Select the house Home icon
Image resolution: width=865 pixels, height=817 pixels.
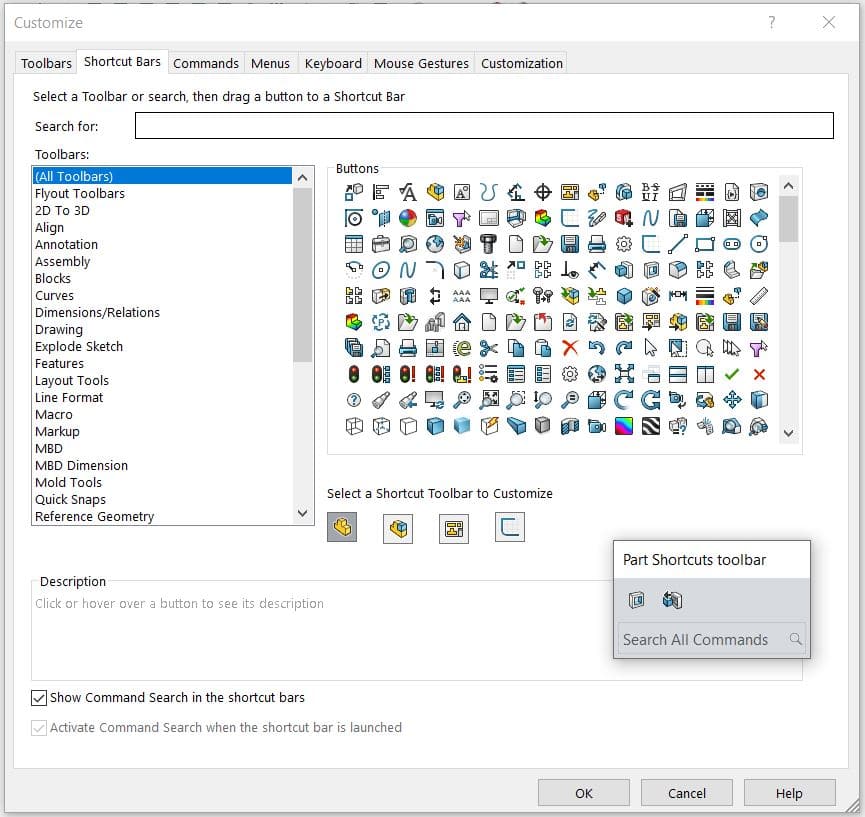[x=462, y=322]
